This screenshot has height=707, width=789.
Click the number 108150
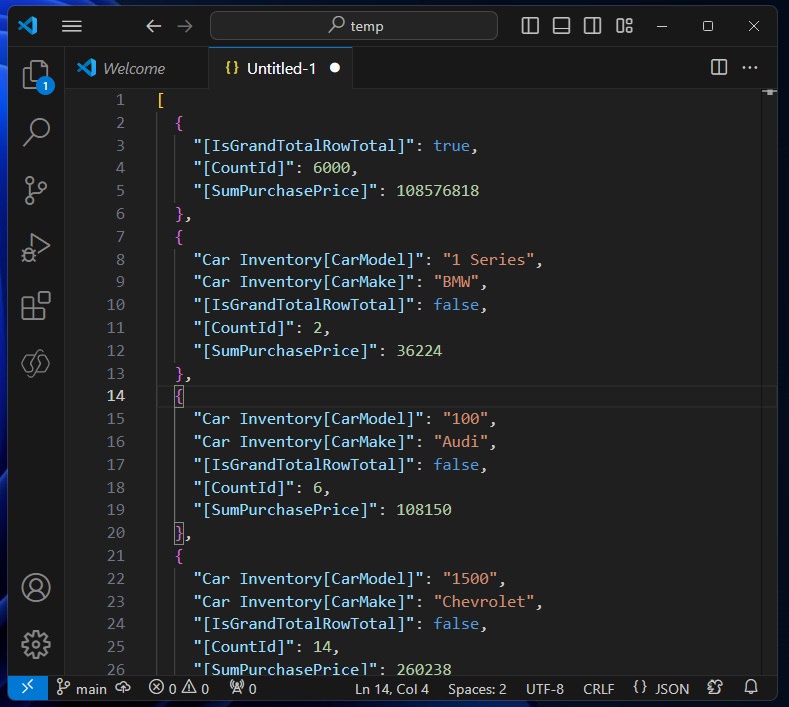coord(424,510)
